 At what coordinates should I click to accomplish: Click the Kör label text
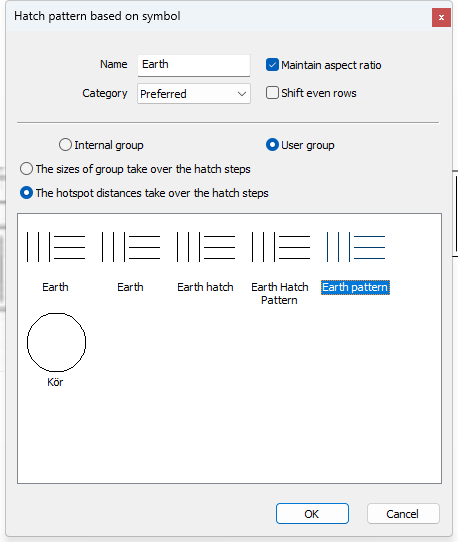point(55,382)
